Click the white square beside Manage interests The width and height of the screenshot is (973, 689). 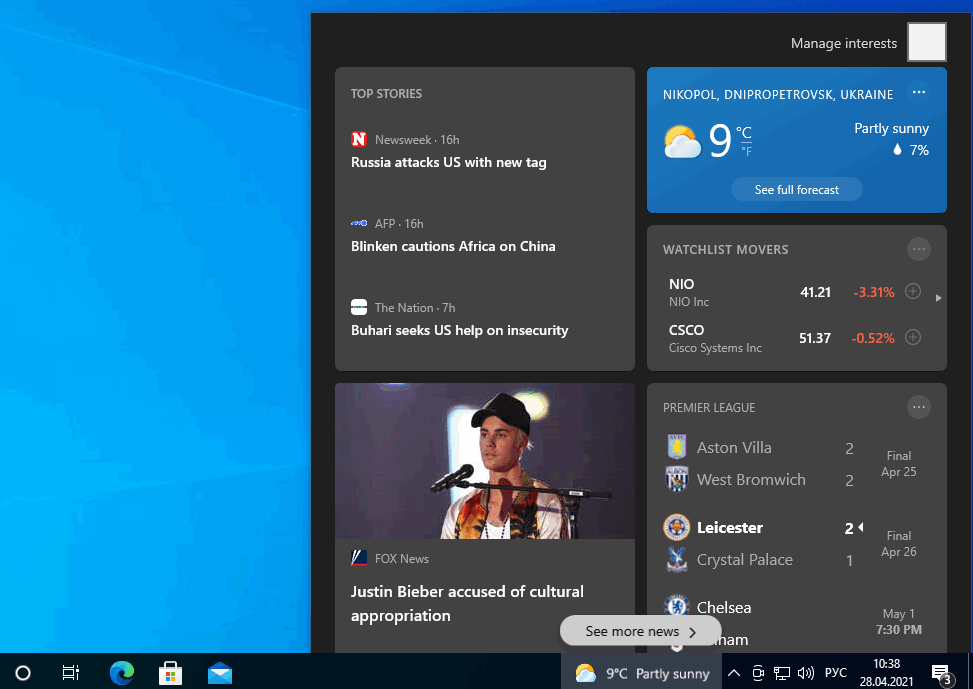click(926, 42)
